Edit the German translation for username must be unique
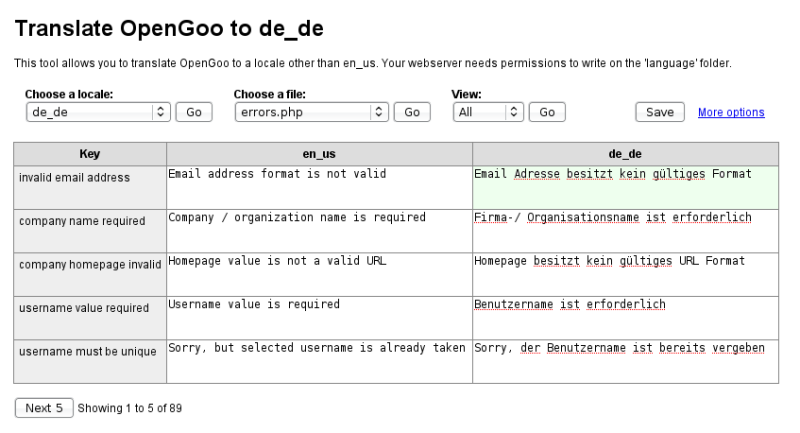 click(625, 361)
